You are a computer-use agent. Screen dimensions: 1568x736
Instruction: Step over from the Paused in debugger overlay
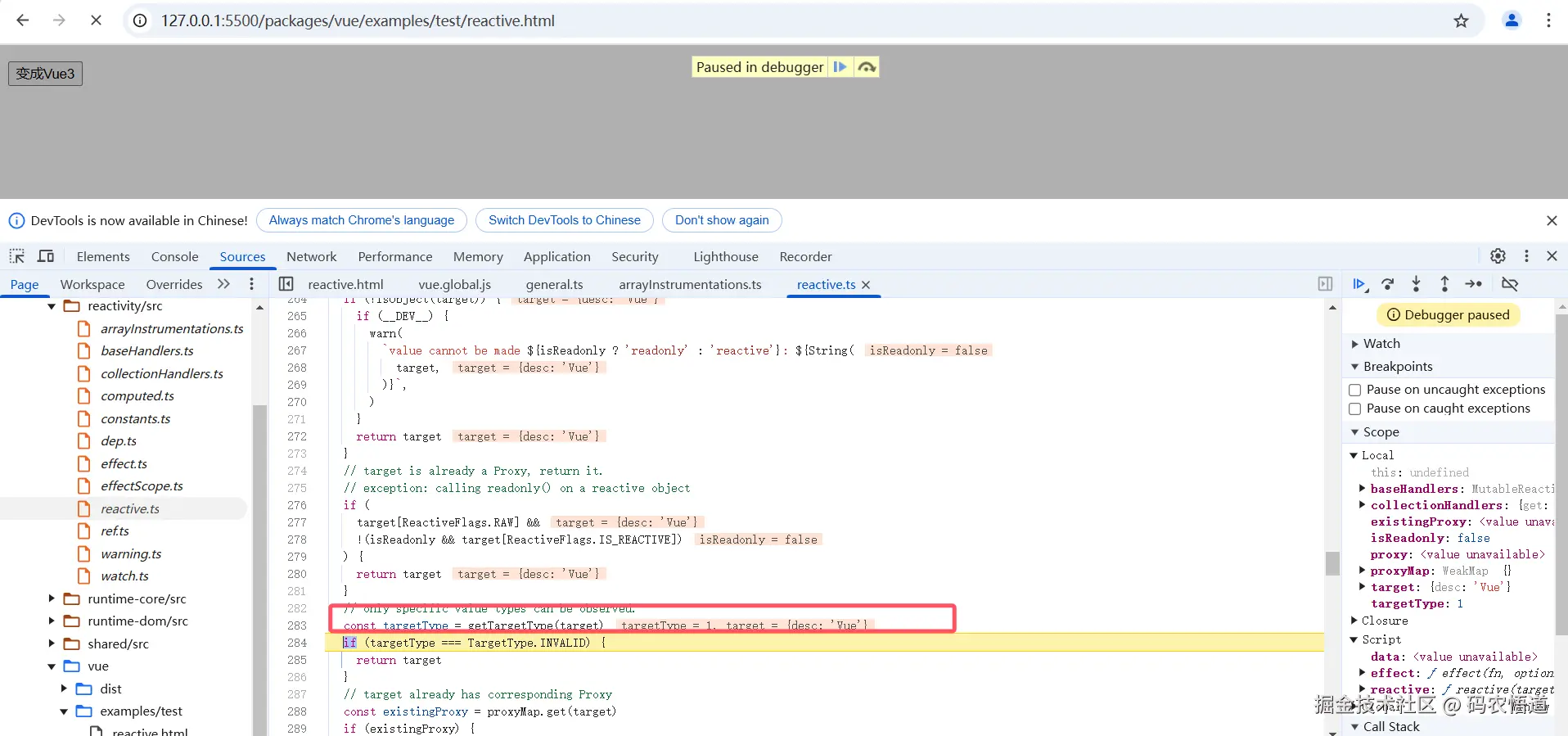[x=867, y=67]
